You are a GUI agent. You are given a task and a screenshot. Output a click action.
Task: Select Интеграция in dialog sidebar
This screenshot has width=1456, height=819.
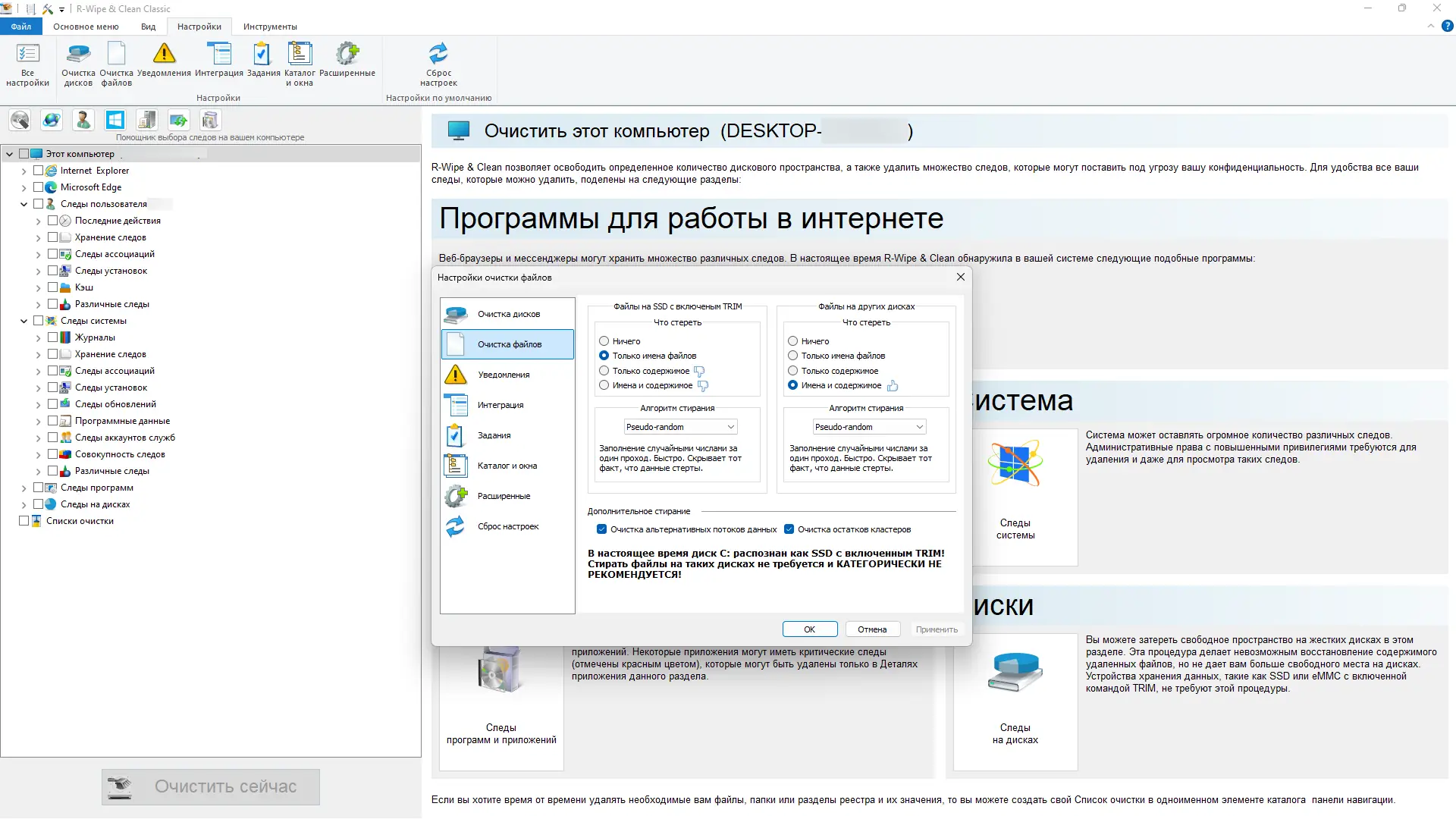(x=500, y=405)
